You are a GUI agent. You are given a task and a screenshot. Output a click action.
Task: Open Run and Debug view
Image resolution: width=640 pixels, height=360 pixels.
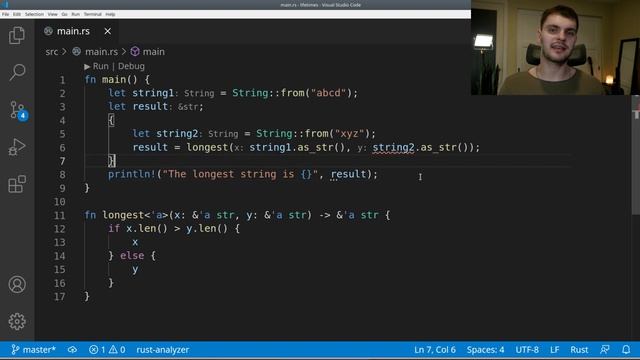coord(17,147)
